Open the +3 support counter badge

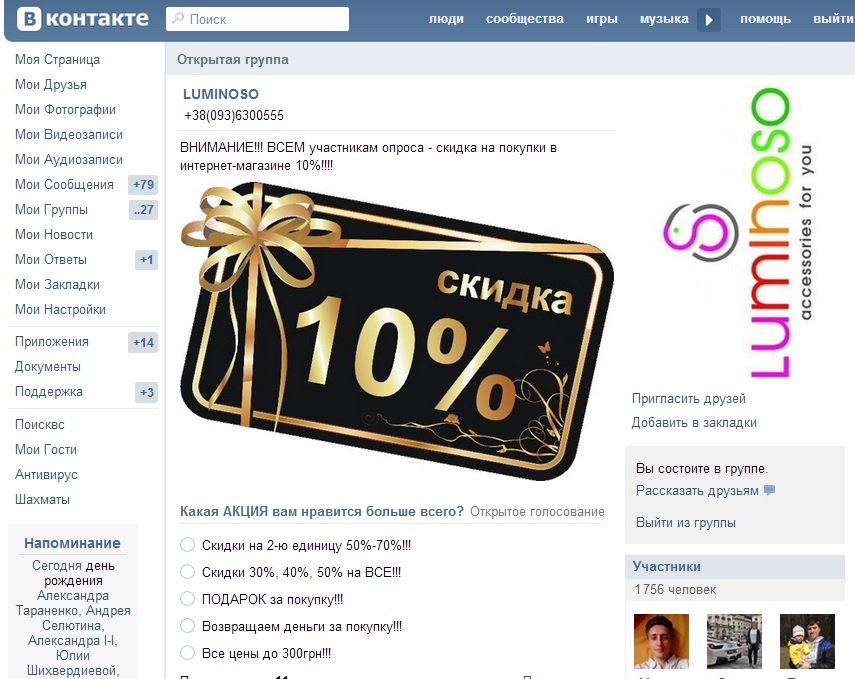[146, 392]
